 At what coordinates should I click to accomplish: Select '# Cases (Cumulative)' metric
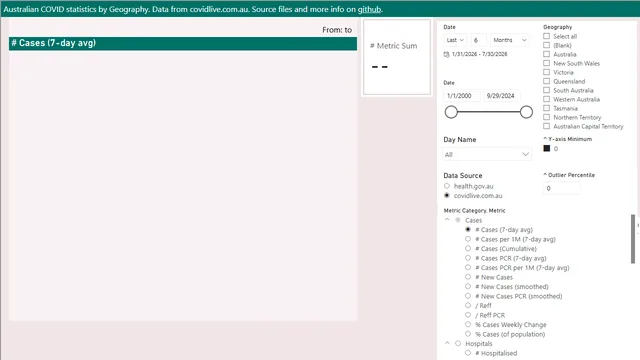468,248
